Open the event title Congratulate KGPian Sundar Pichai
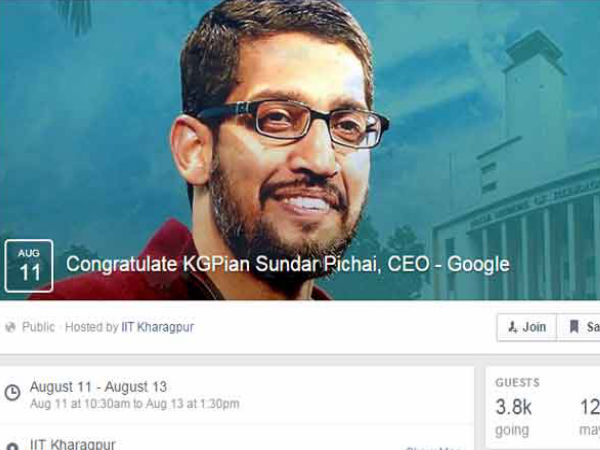The image size is (600, 450). coord(288,264)
